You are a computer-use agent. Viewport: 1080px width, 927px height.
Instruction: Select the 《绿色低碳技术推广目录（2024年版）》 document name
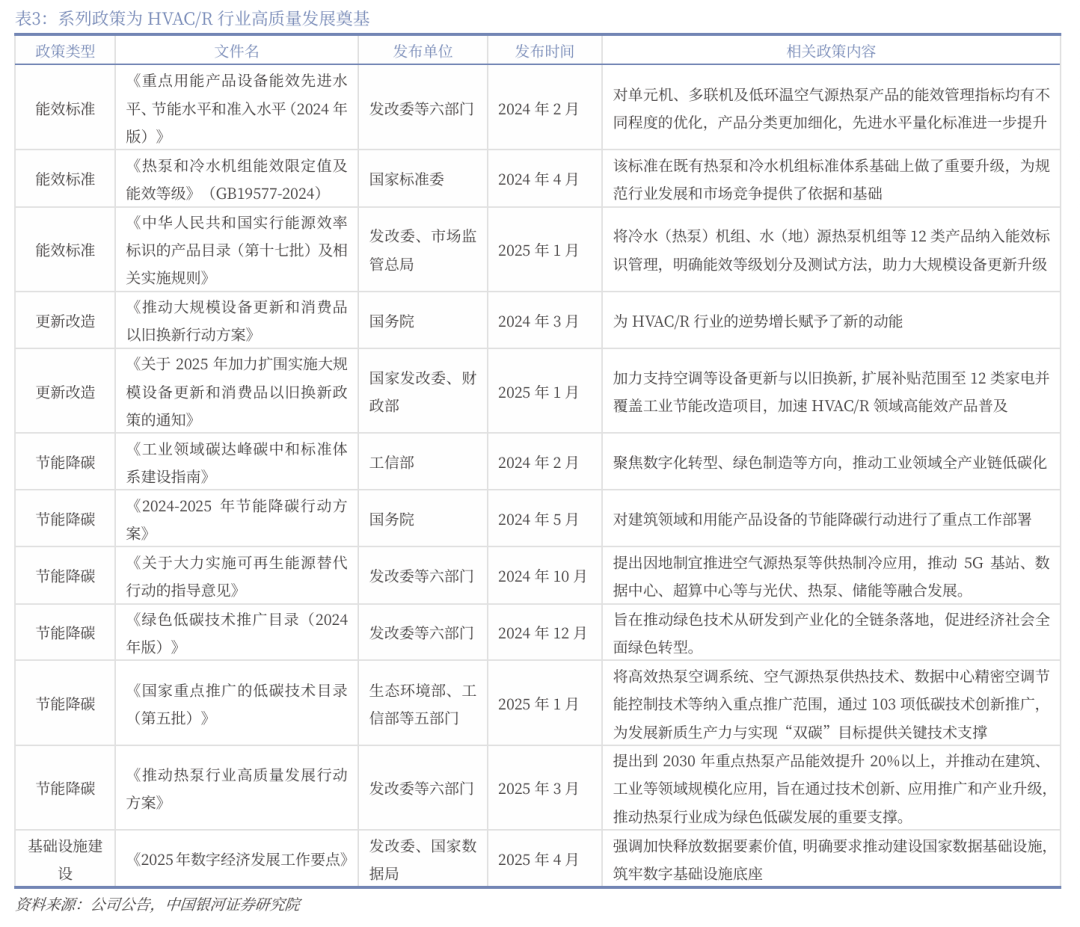coord(239,632)
